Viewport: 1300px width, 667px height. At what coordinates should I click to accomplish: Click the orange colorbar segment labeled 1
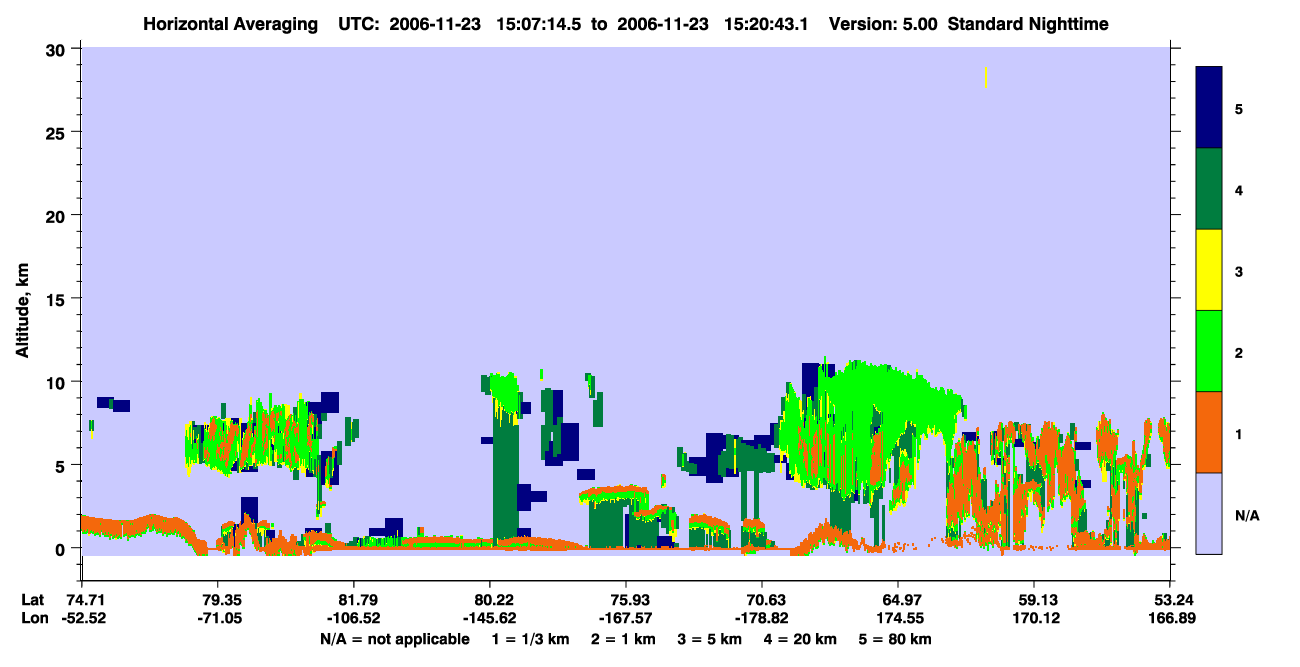(x=1209, y=432)
